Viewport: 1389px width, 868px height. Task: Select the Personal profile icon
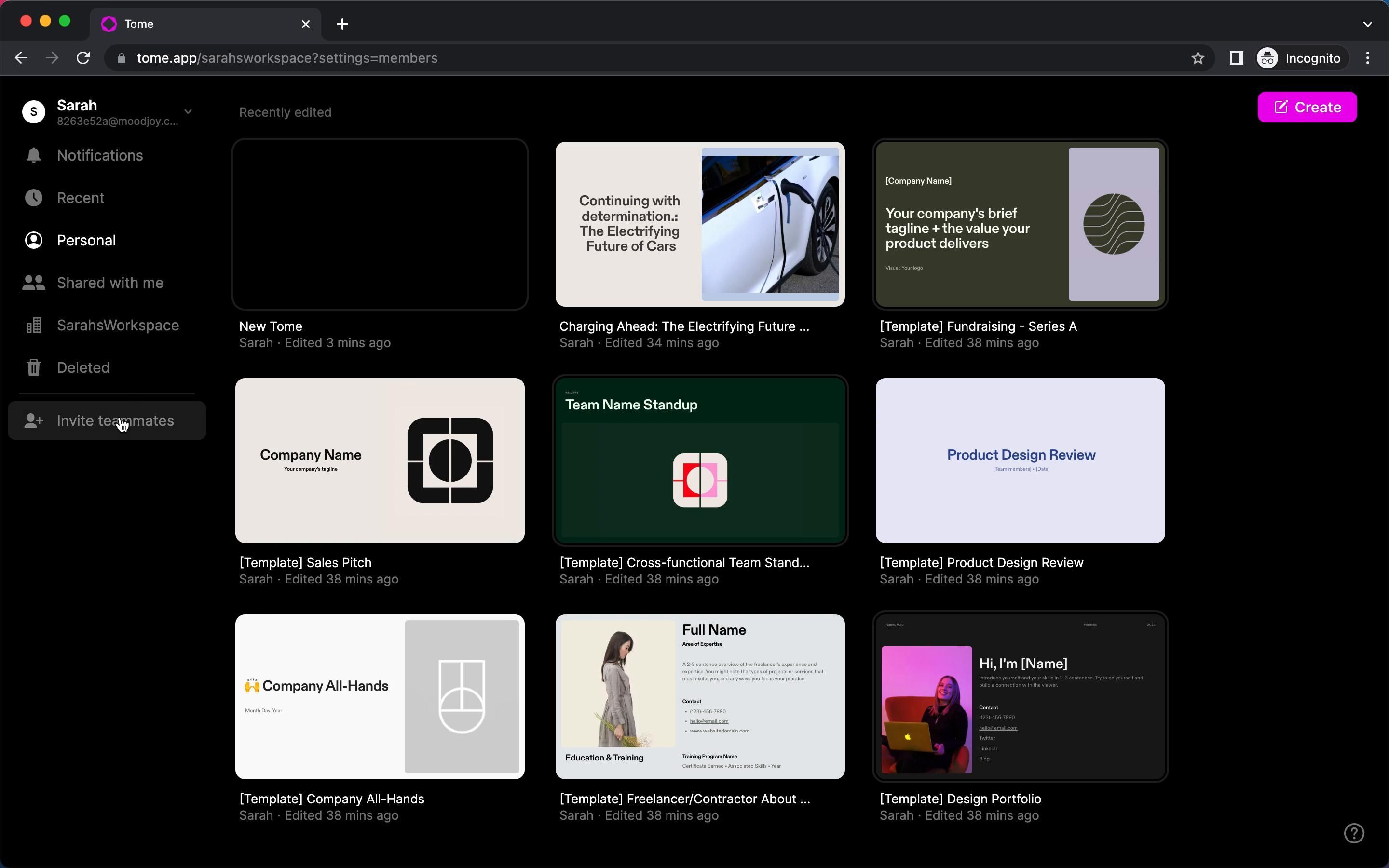coord(33,241)
